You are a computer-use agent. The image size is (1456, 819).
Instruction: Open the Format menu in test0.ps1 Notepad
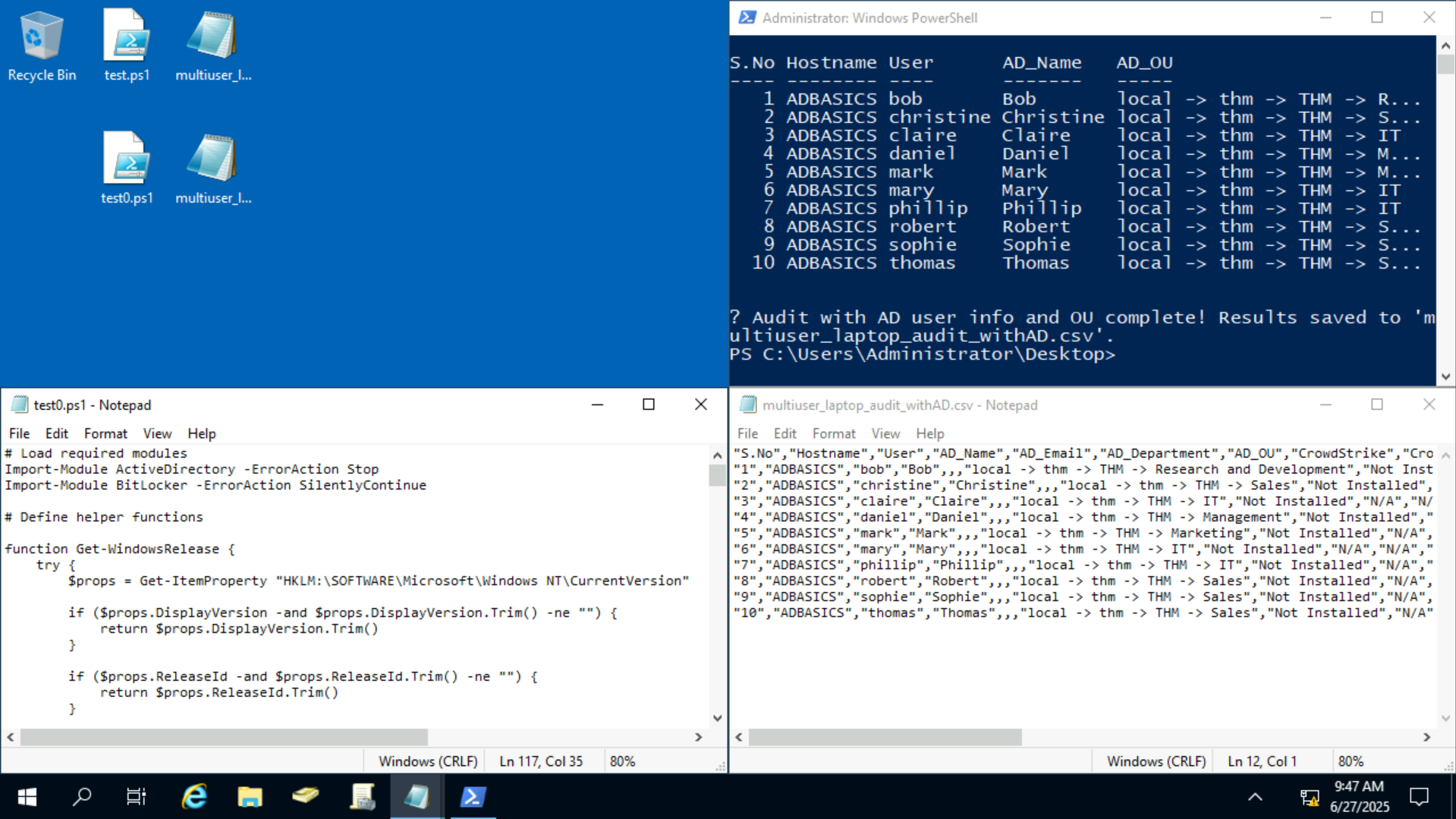point(105,433)
